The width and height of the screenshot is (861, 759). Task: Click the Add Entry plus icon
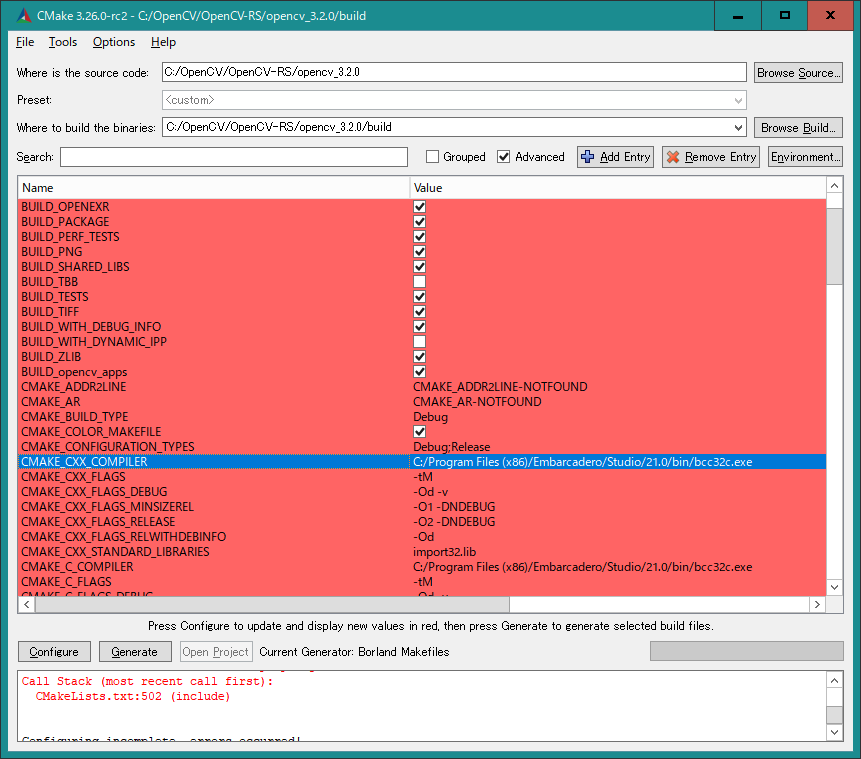coord(586,157)
